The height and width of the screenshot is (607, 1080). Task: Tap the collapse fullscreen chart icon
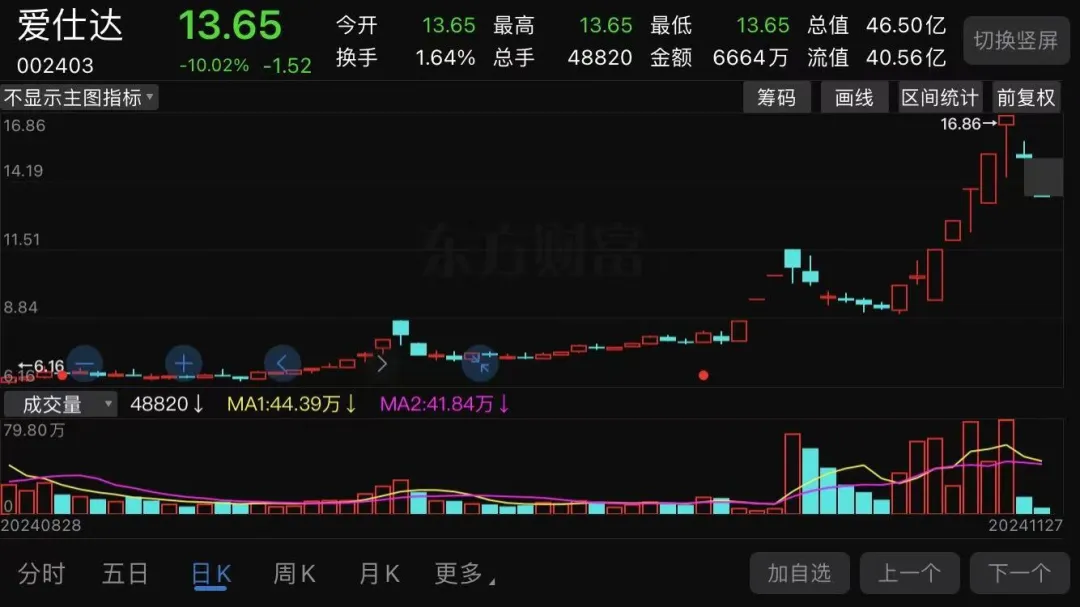(x=480, y=363)
